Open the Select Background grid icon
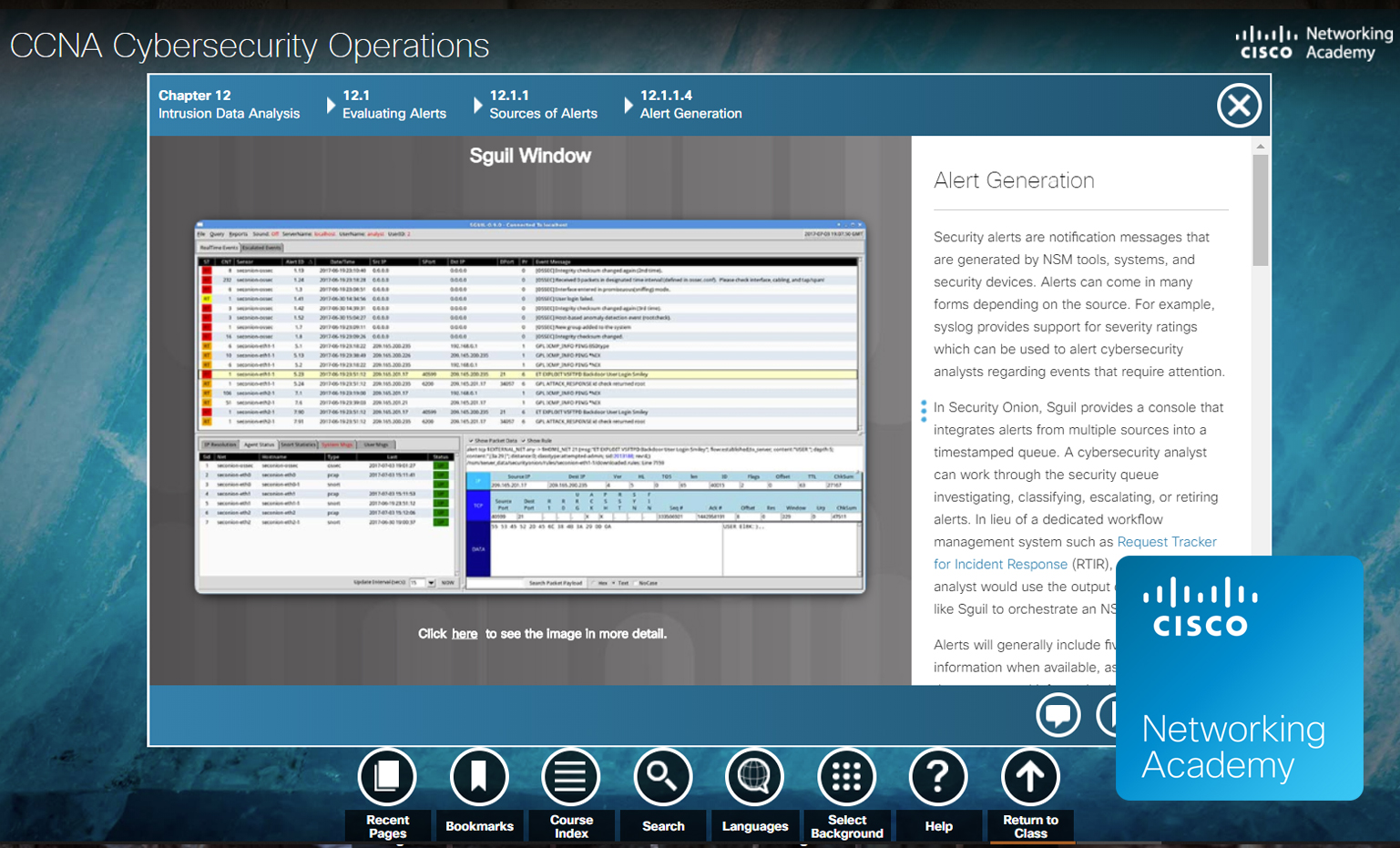Screen dimensions: 1400x848 [847, 777]
